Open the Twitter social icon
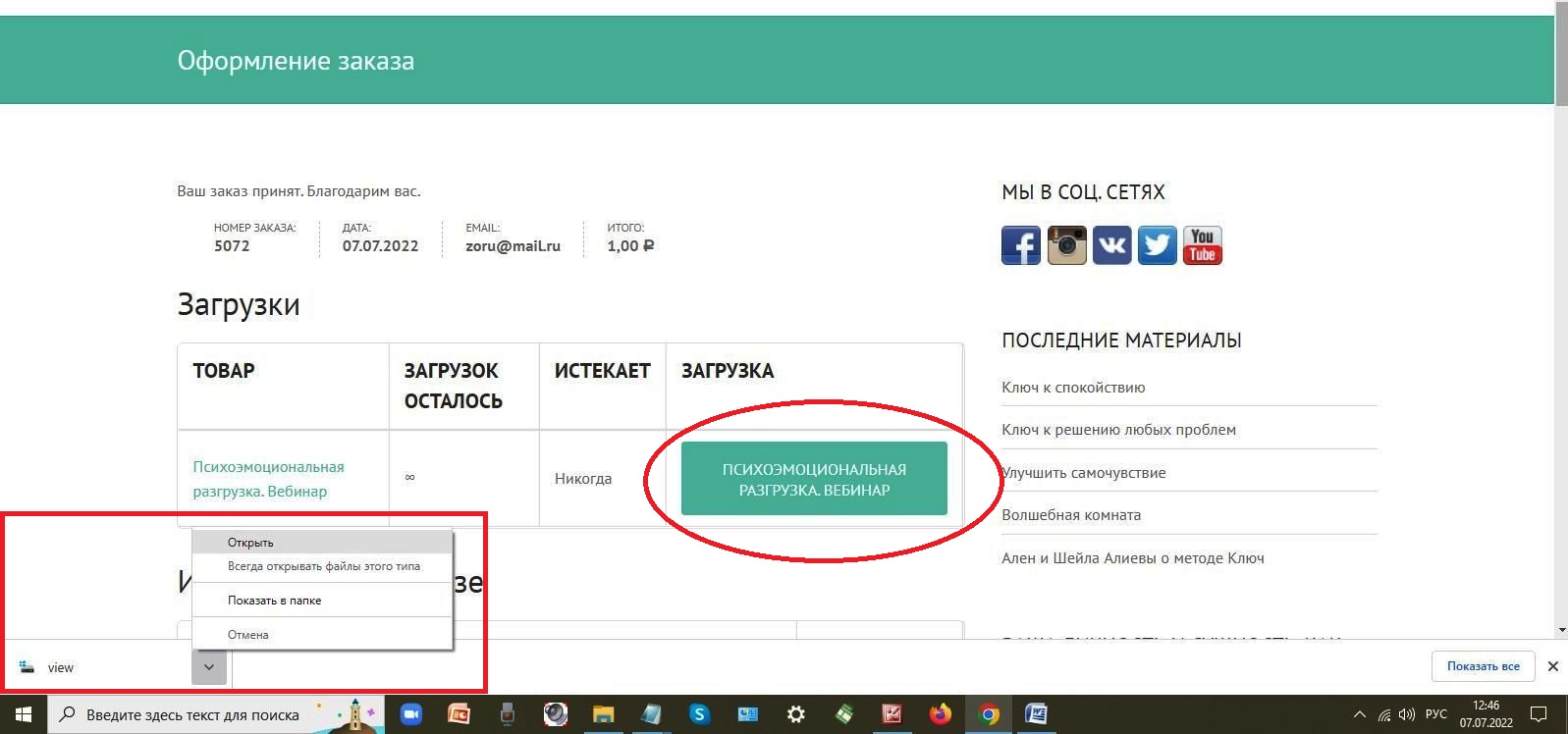 (1158, 245)
